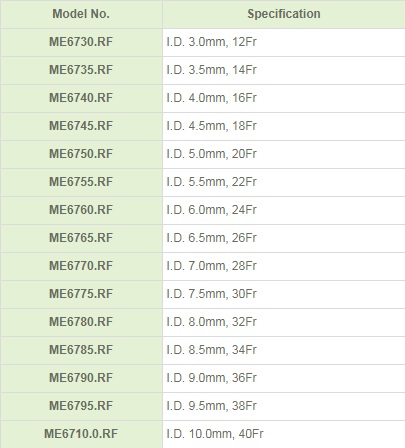Select the I.D. 8.0mm, 32Fr specification
The image size is (405, 448).
pos(211,322)
